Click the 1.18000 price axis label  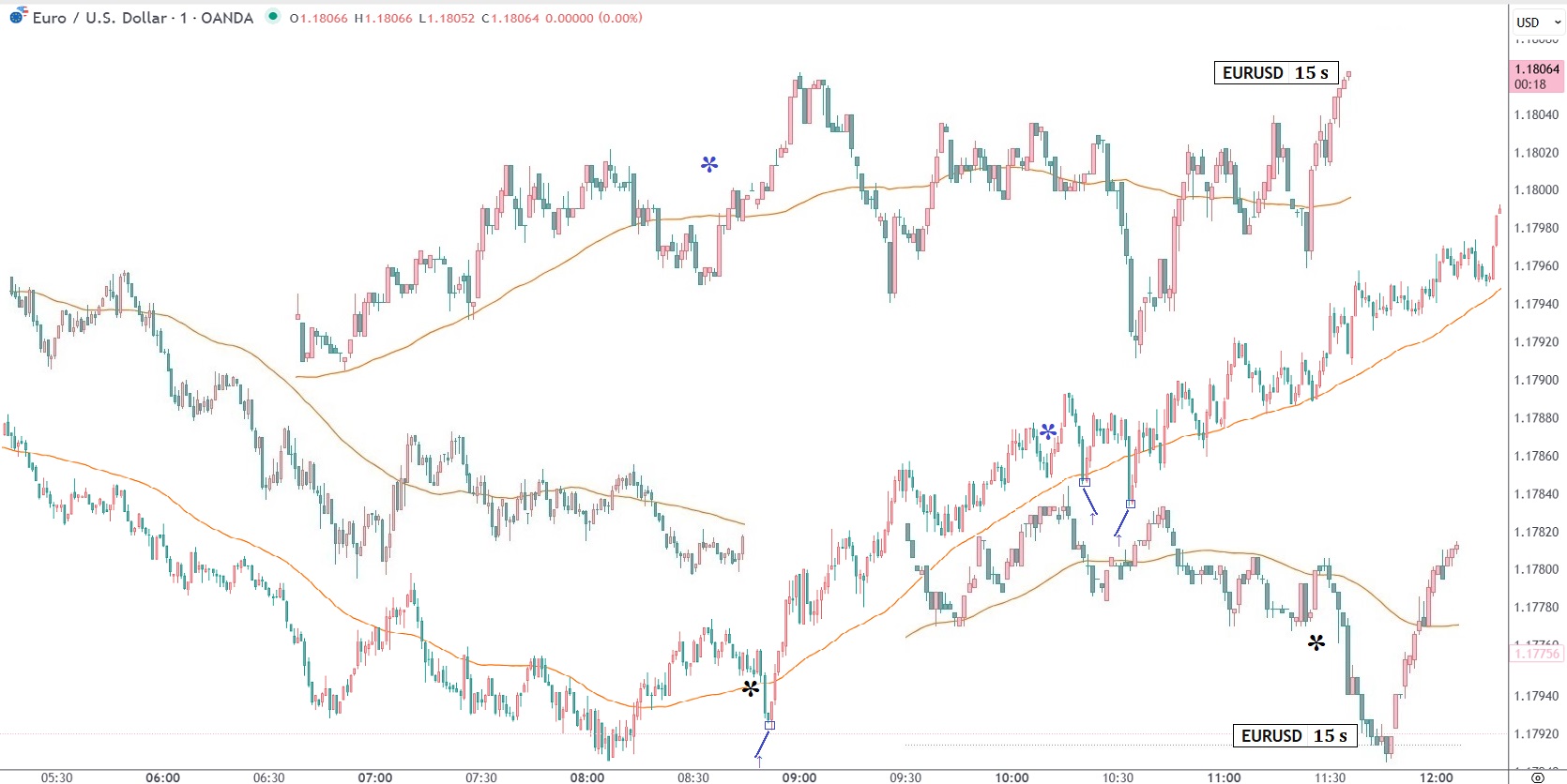point(1536,189)
